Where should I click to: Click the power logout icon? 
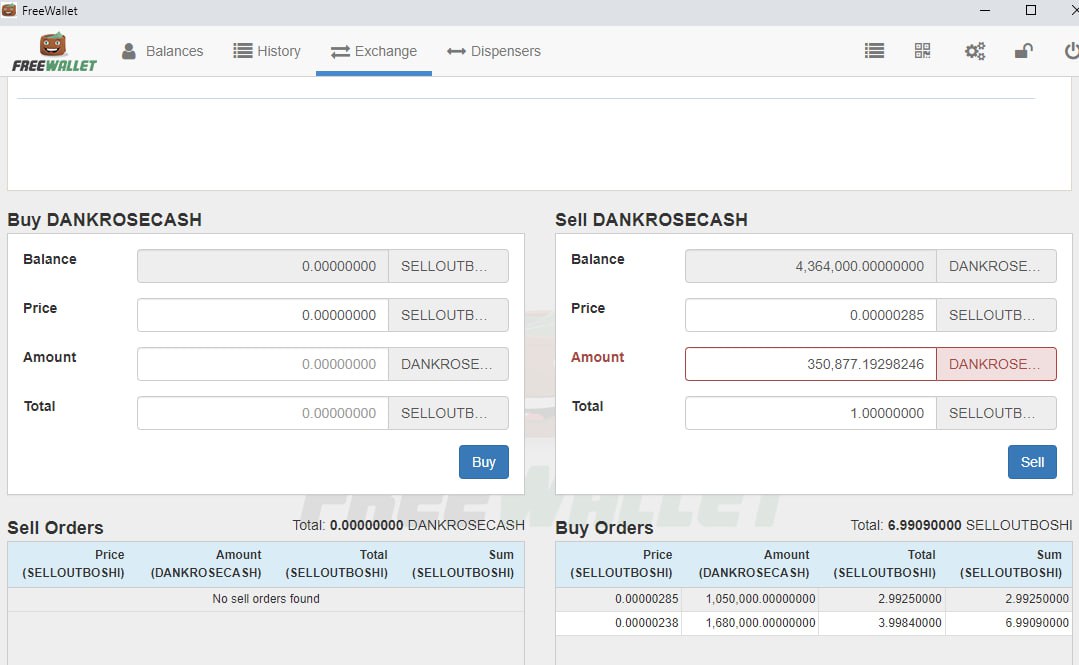click(1071, 51)
